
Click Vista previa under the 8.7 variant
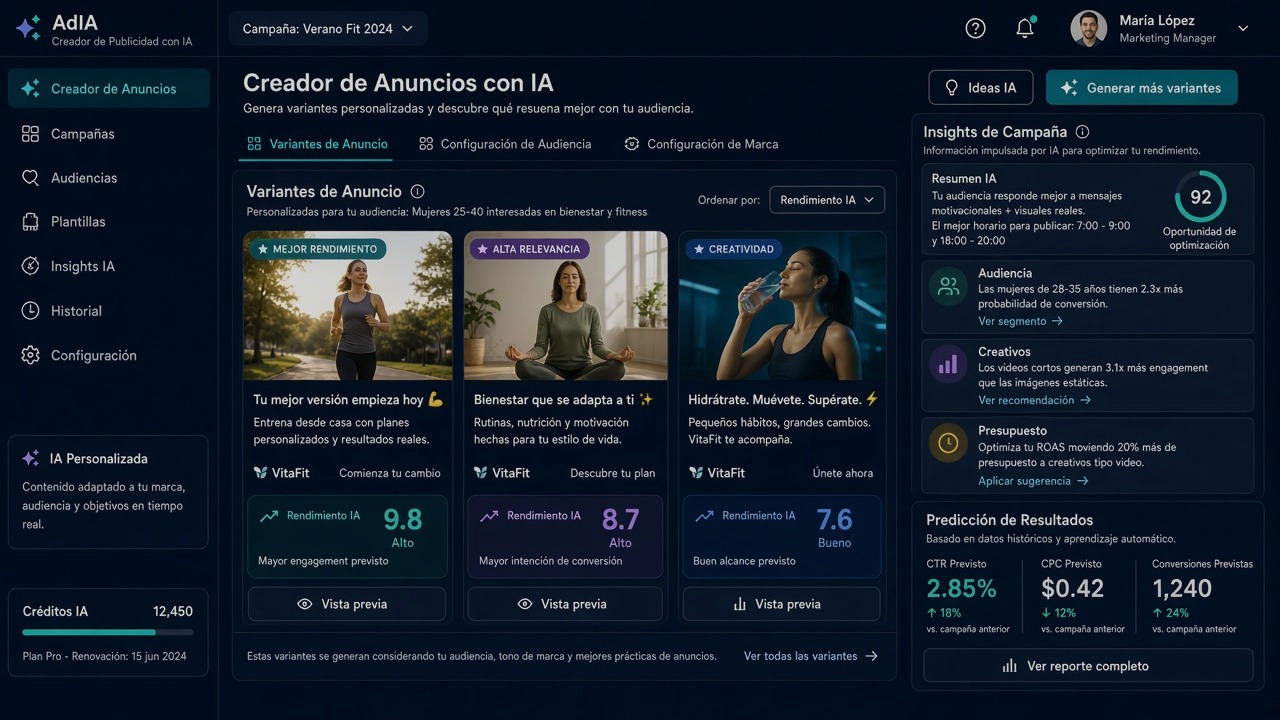tap(565, 604)
